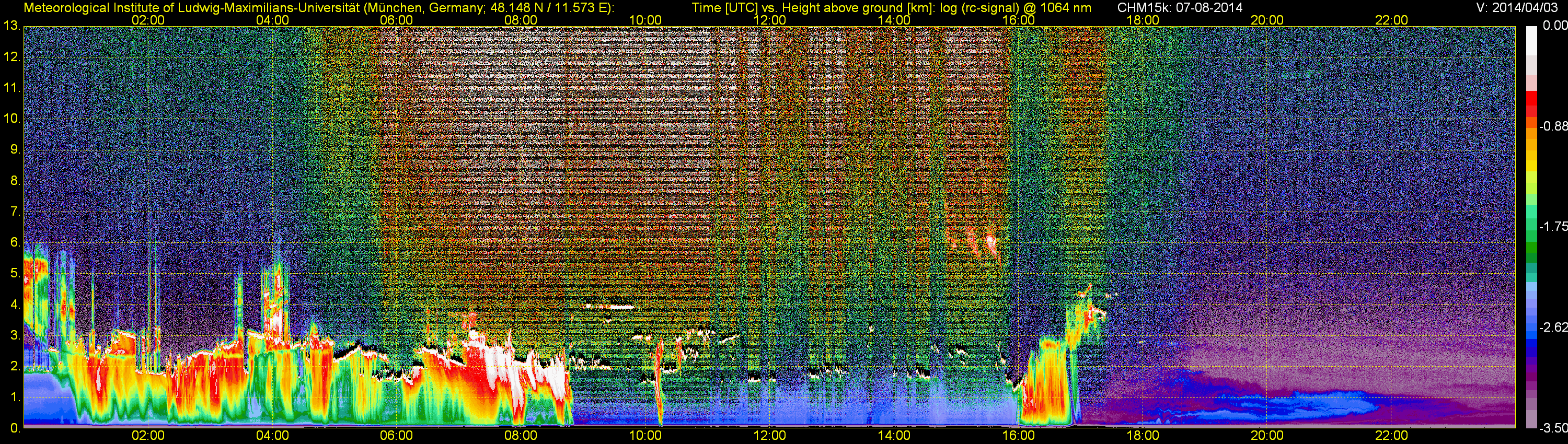Click the white cloud streaks near 6 km

point(974,245)
